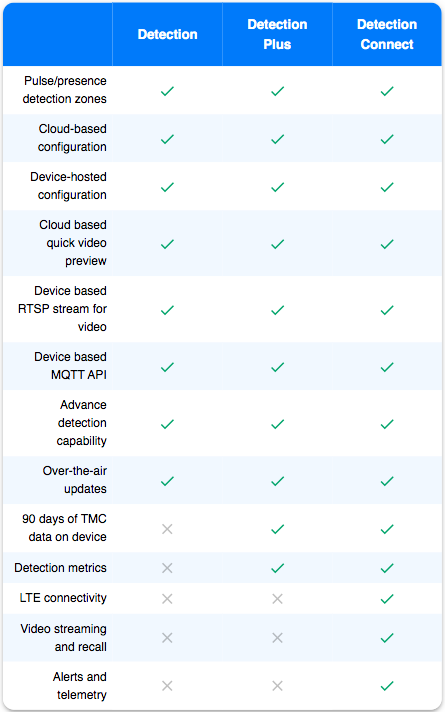
Task: Click the Detection metrics checkmark under Detection Plus
Action: [x=277, y=568]
